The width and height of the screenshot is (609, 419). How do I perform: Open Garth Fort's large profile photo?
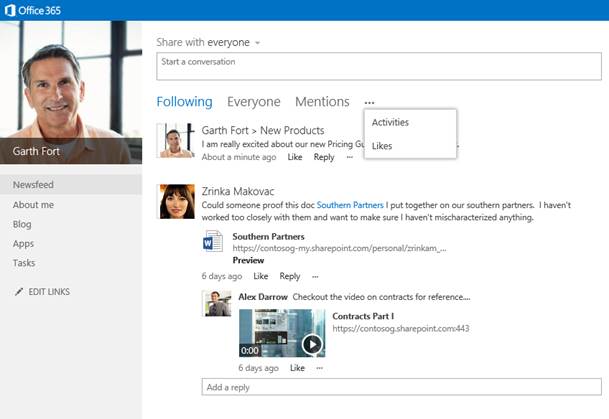tap(71, 92)
